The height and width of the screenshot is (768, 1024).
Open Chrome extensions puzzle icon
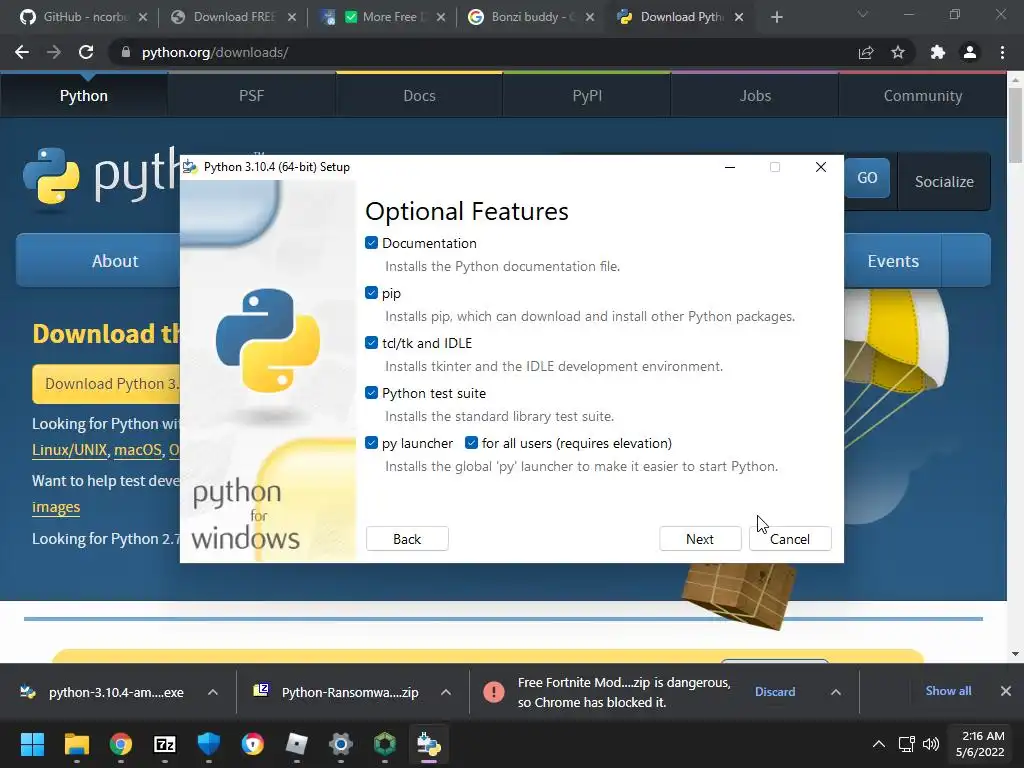coord(938,52)
